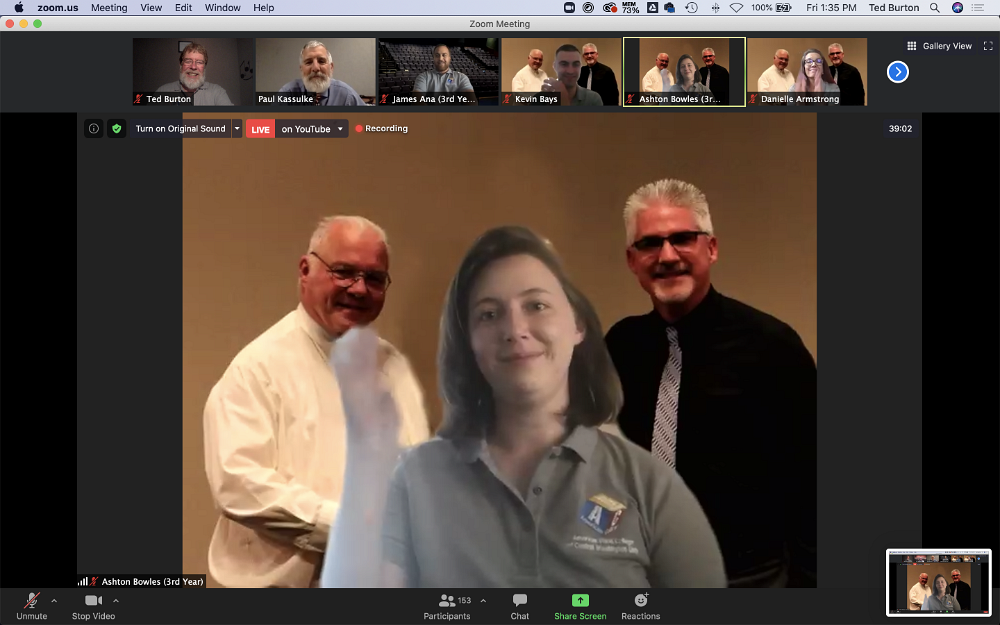Open the View menu
1000x625 pixels.
(151, 8)
